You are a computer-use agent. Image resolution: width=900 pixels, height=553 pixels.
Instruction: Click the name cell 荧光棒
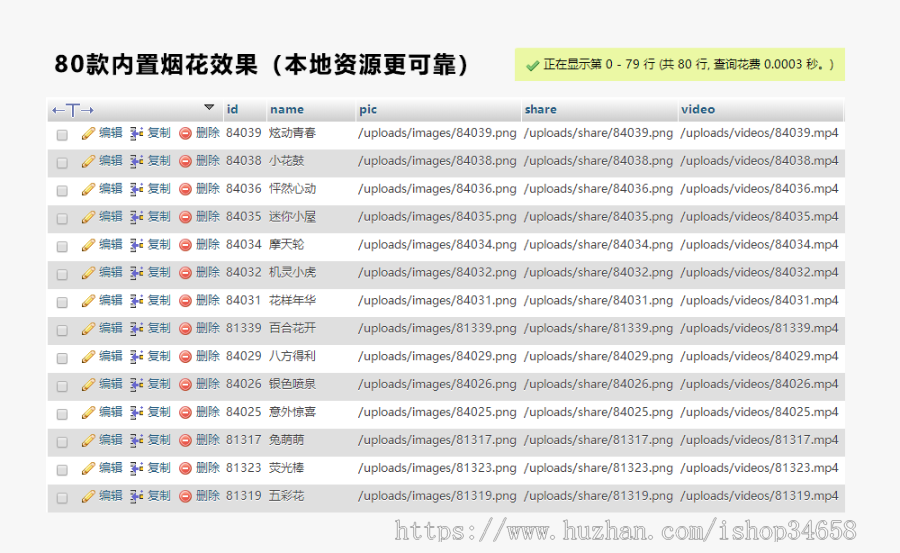pos(286,467)
